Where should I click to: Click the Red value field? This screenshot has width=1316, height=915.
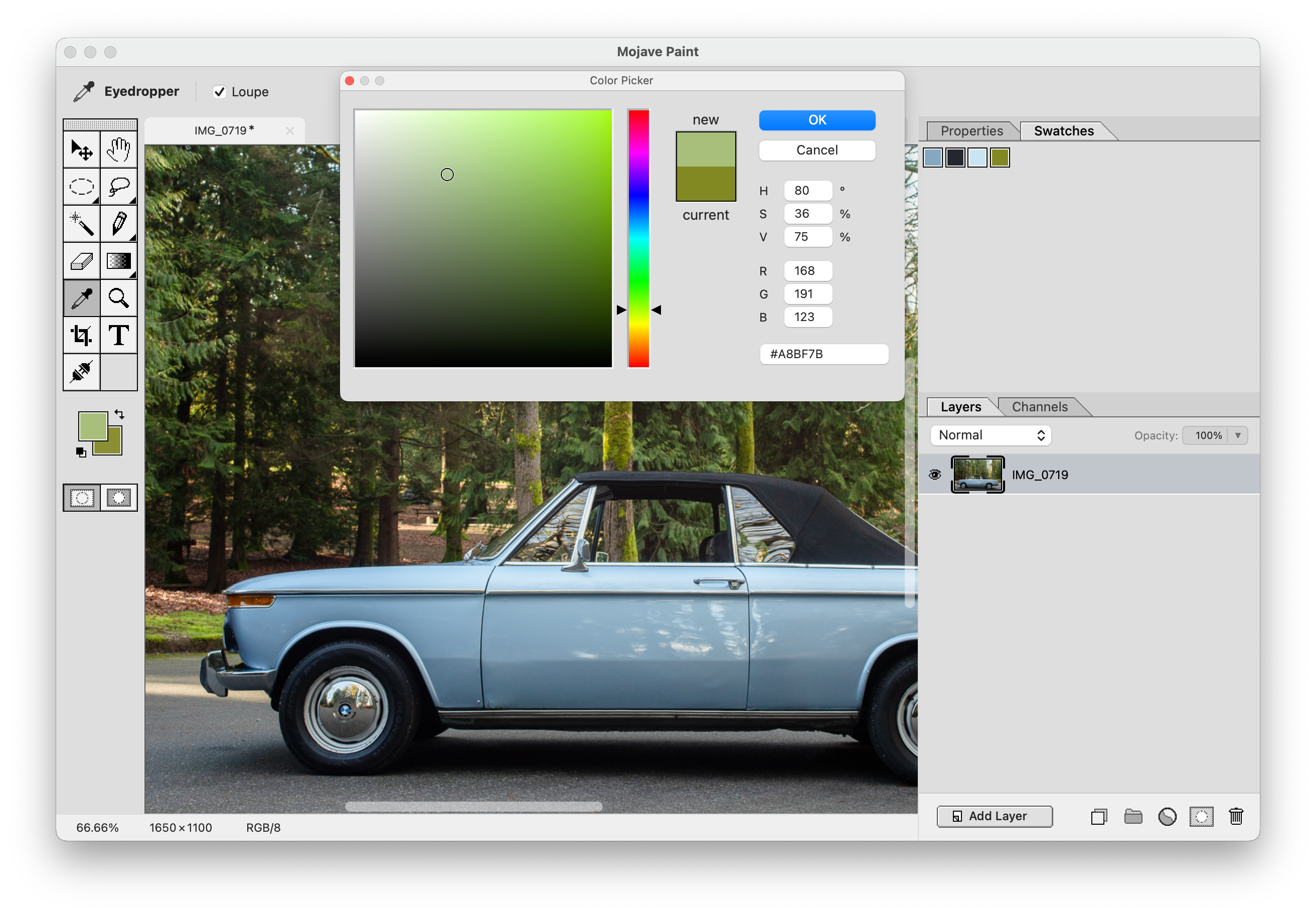pos(807,271)
